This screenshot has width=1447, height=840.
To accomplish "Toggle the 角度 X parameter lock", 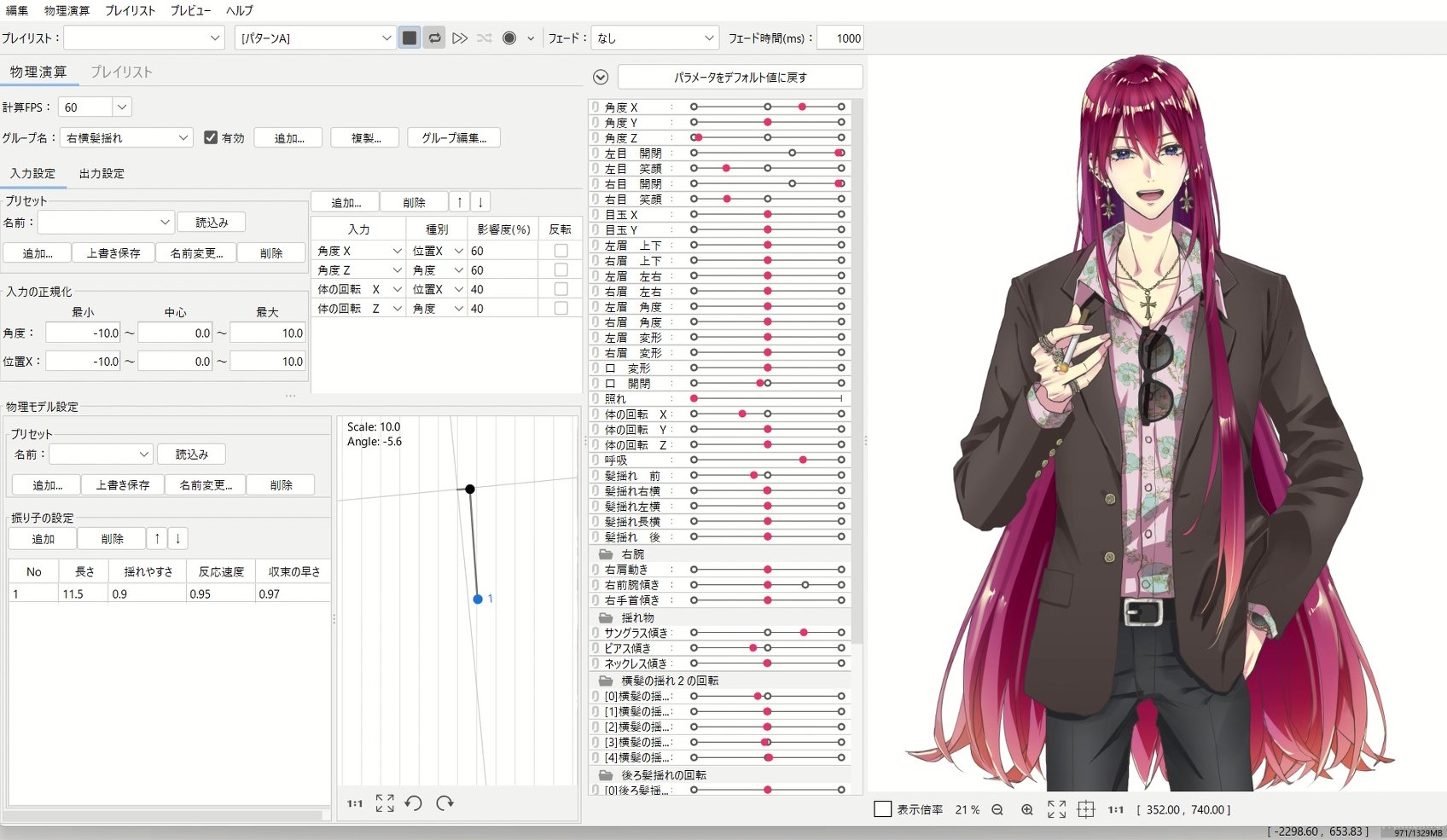I will (x=596, y=107).
